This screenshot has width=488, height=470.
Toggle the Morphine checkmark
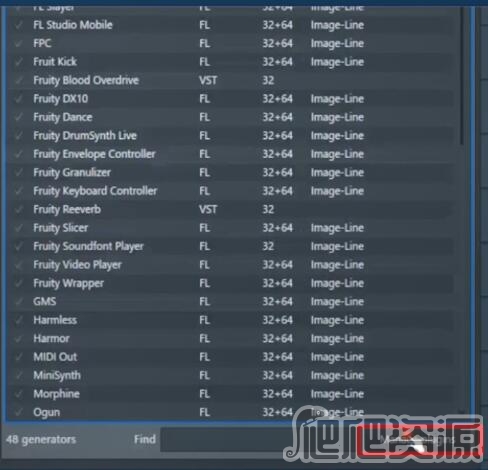[x=19, y=394]
